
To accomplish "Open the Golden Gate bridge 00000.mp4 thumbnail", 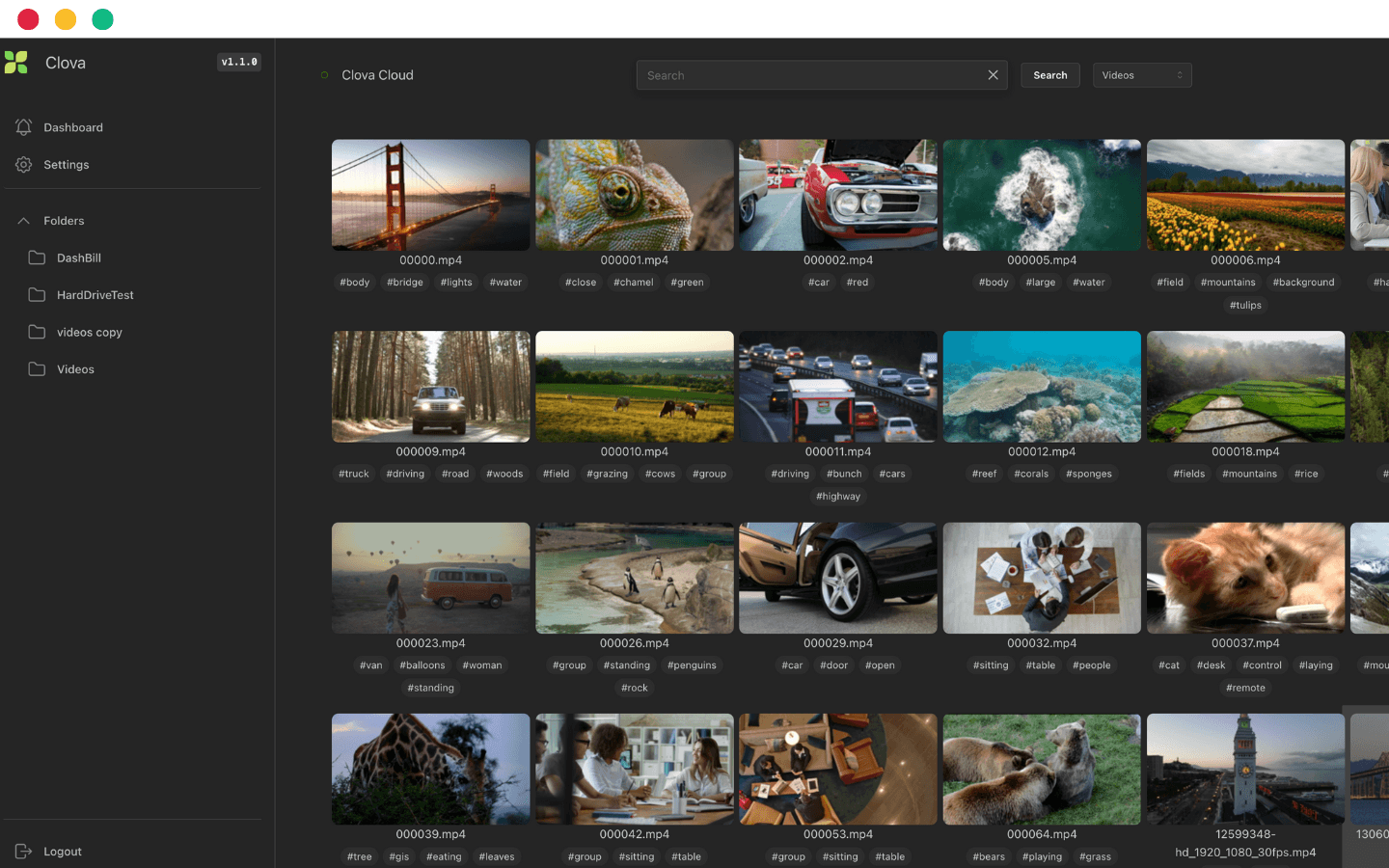I will coord(431,195).
